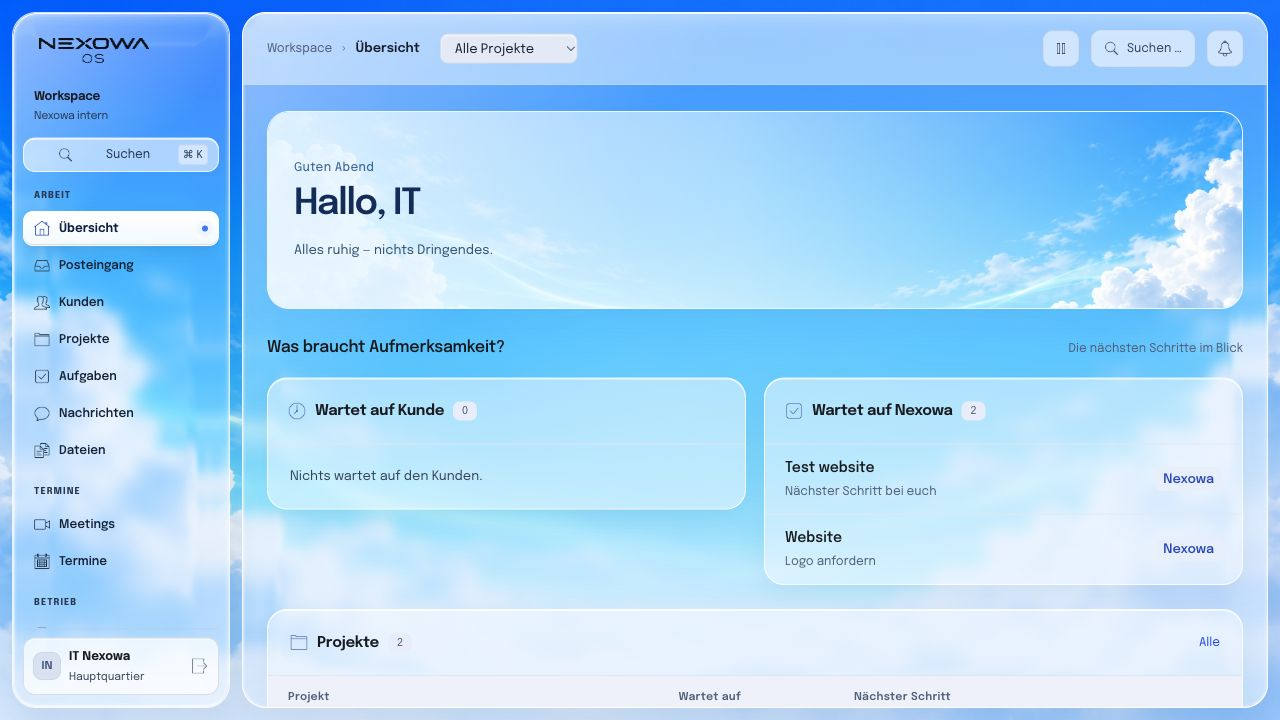This screenshot has height=720, width=1280.
Task: Click the Wartet auf column header
Action: coord(709,696)
